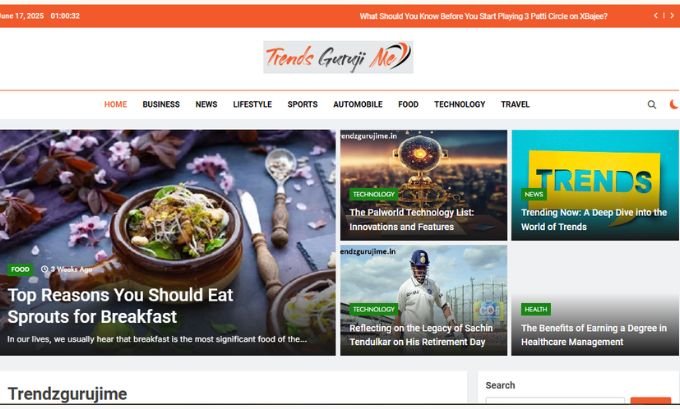Viewport: 680px width, 409px height.
Task: Go to the BUSINESS section
Action: point(161,105)
